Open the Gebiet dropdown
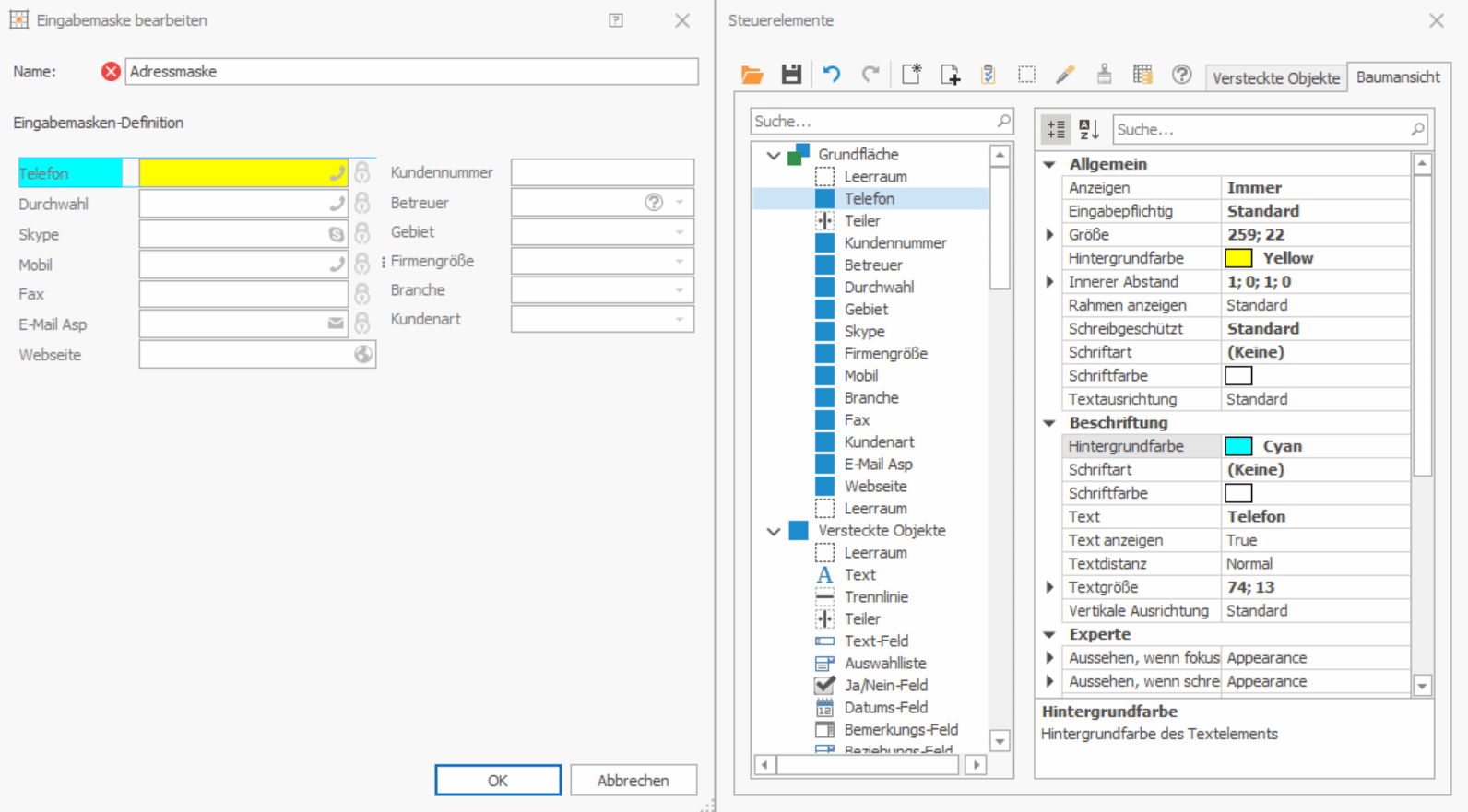The width and height of the screenshot is (1468, 812). [680, 232]
